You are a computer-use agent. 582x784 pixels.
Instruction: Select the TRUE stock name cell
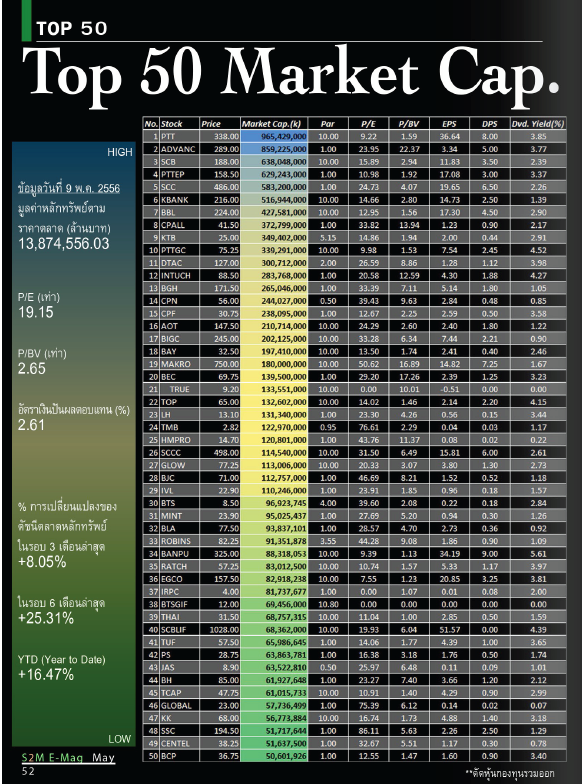coord(180,389)
